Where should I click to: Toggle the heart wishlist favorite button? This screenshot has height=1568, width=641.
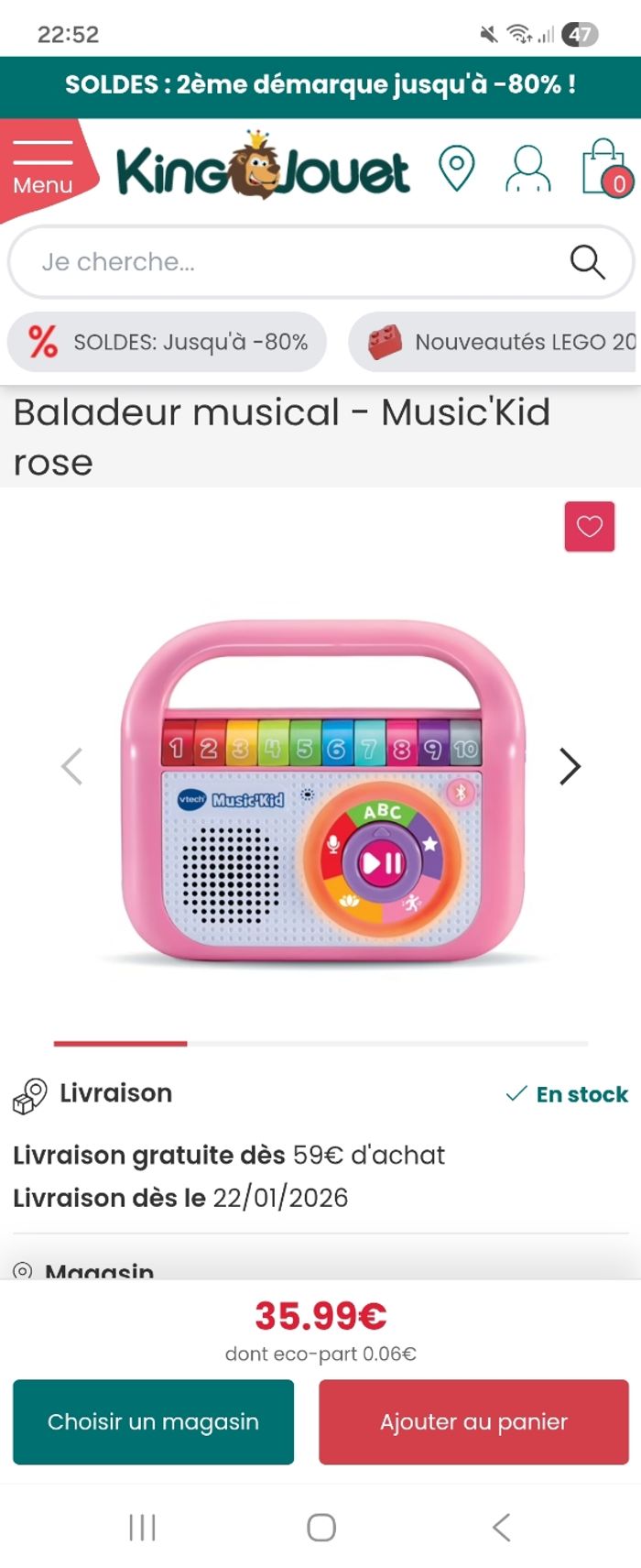[589, 527]
